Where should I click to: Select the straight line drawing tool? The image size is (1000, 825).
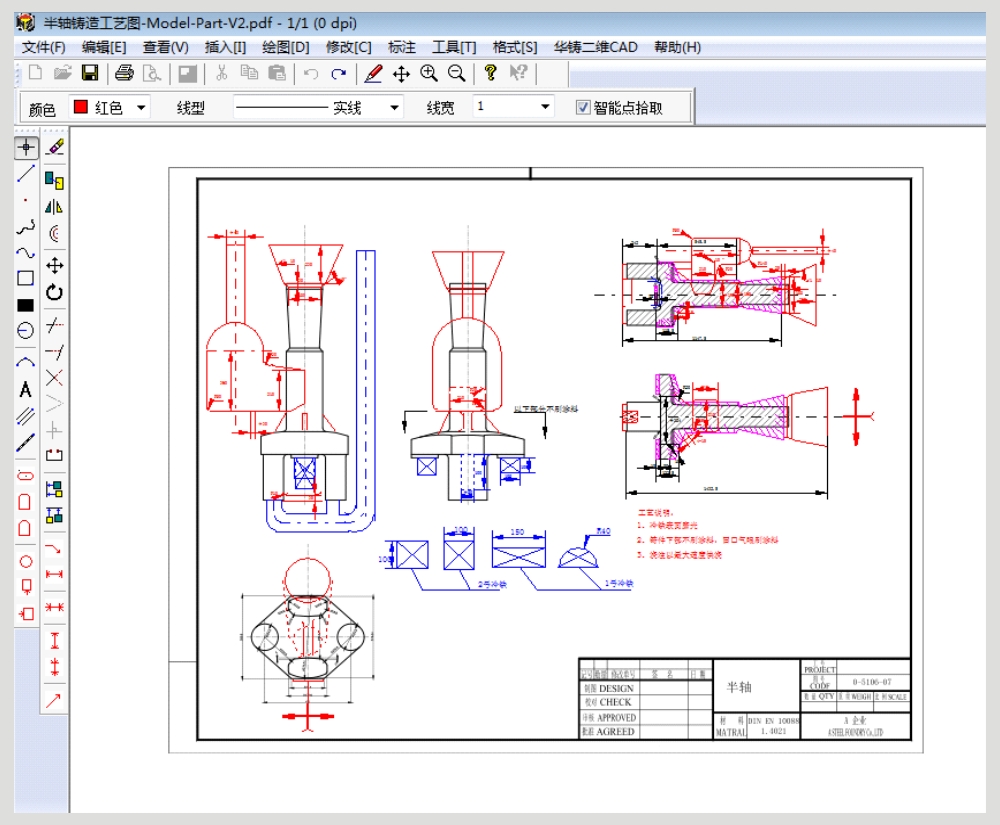pyautogui.click(x=26, y=173)
